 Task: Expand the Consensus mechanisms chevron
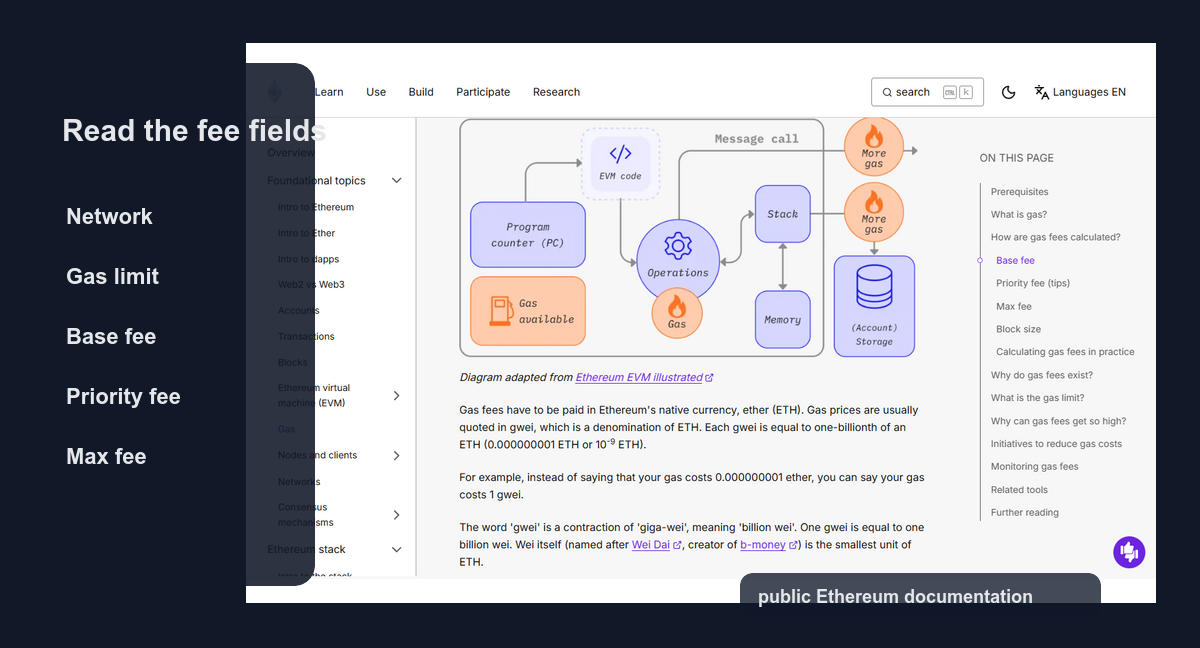point(396,515)
